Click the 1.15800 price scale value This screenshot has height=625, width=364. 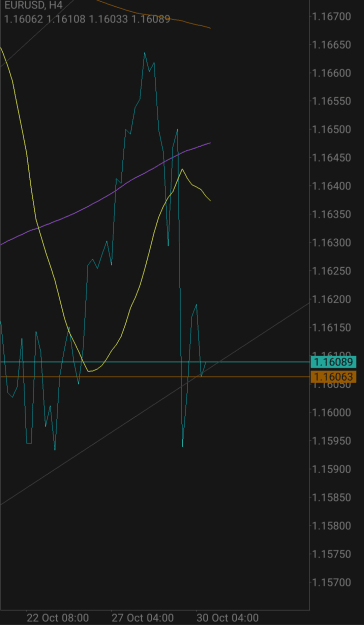click(333, 526)
